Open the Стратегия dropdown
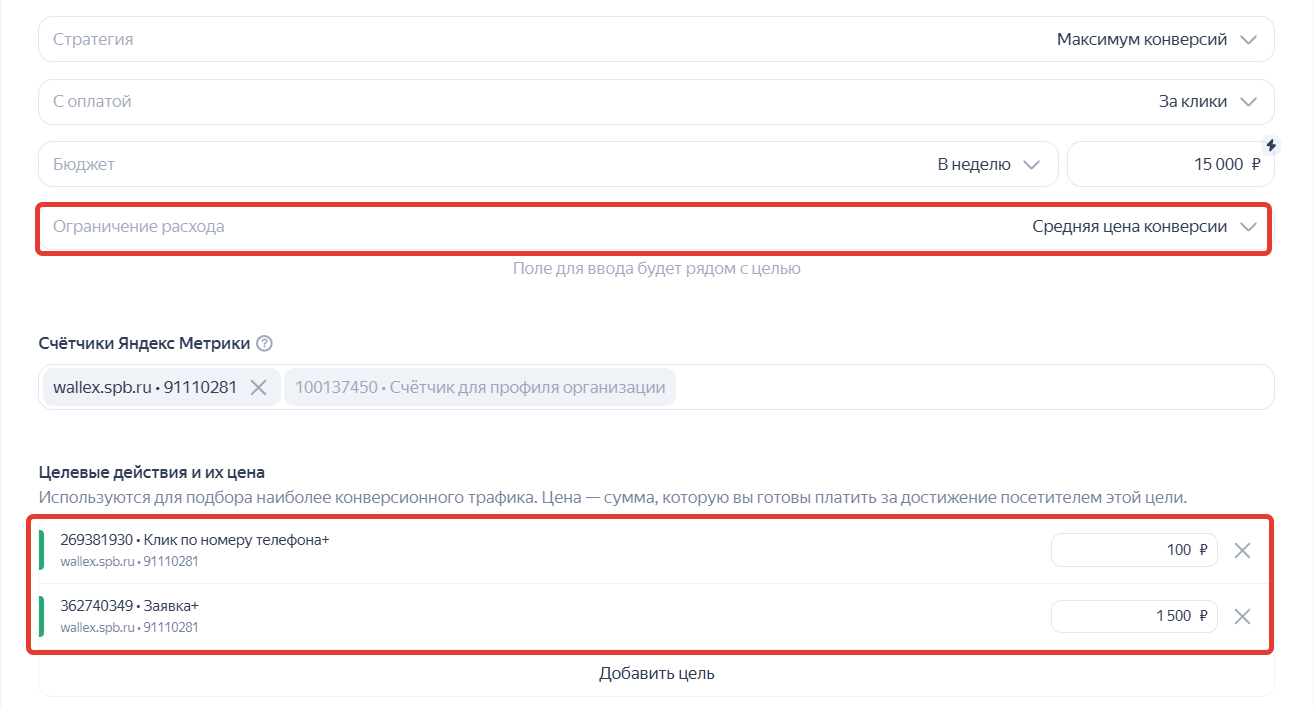Screen dimensions: 1314x707 coord(656,40)
